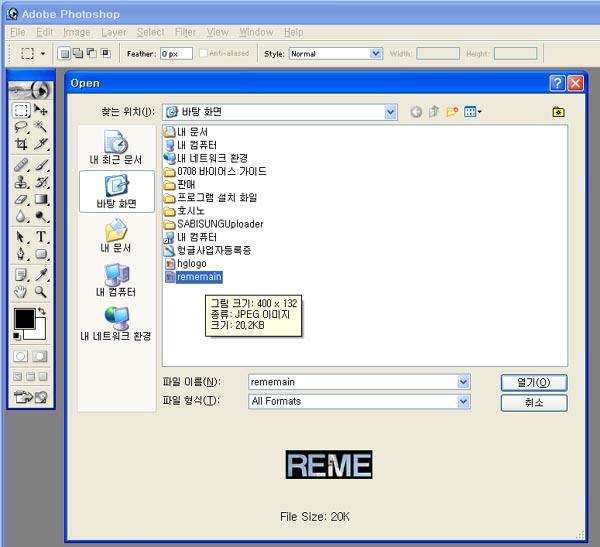Switch to Standard Screen Mode
600x547 pixels.
tap(18, 377)
